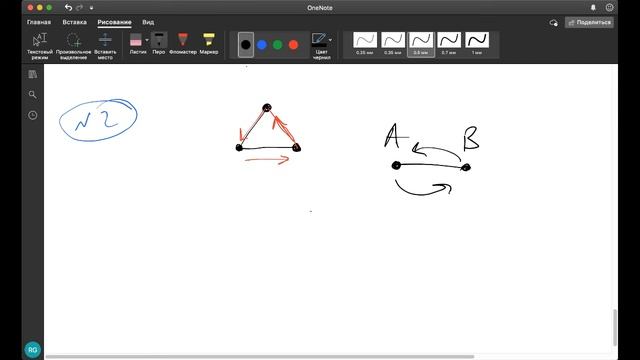Viewport: 640px width, 360px height.
Task: Pick the red ink color
Action: coord(293,44)
